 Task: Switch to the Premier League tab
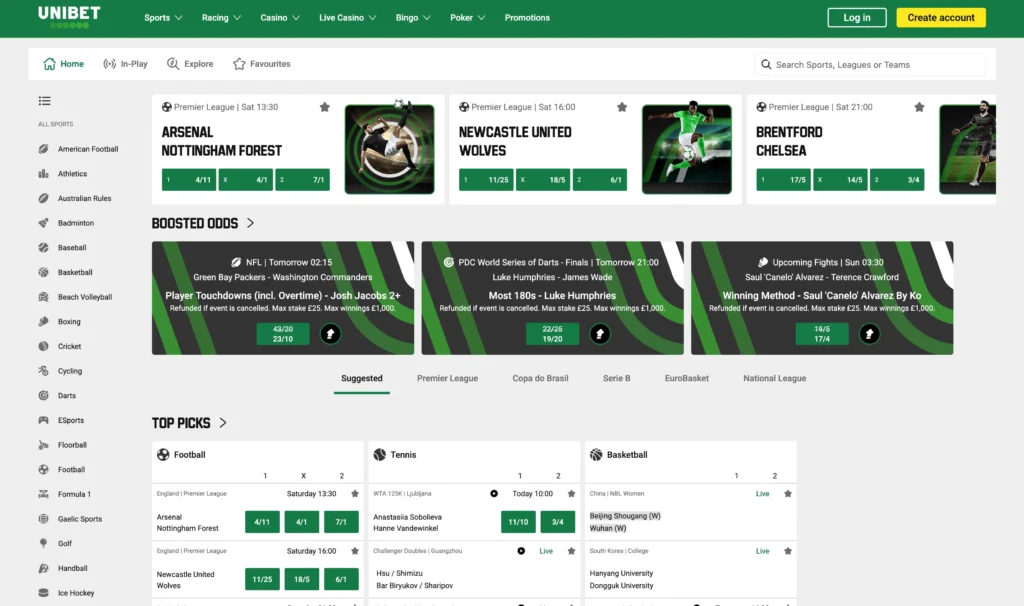[x=447, y=379]
